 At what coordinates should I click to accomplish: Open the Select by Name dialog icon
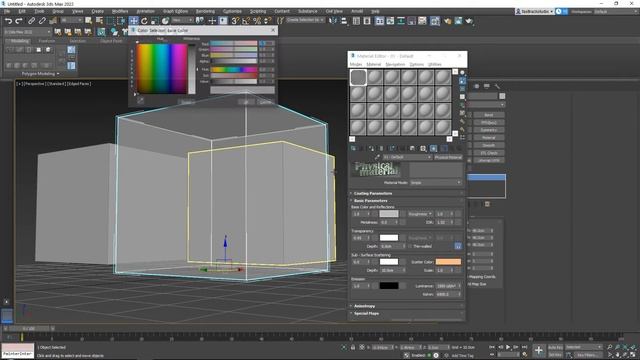click(99, 20)
